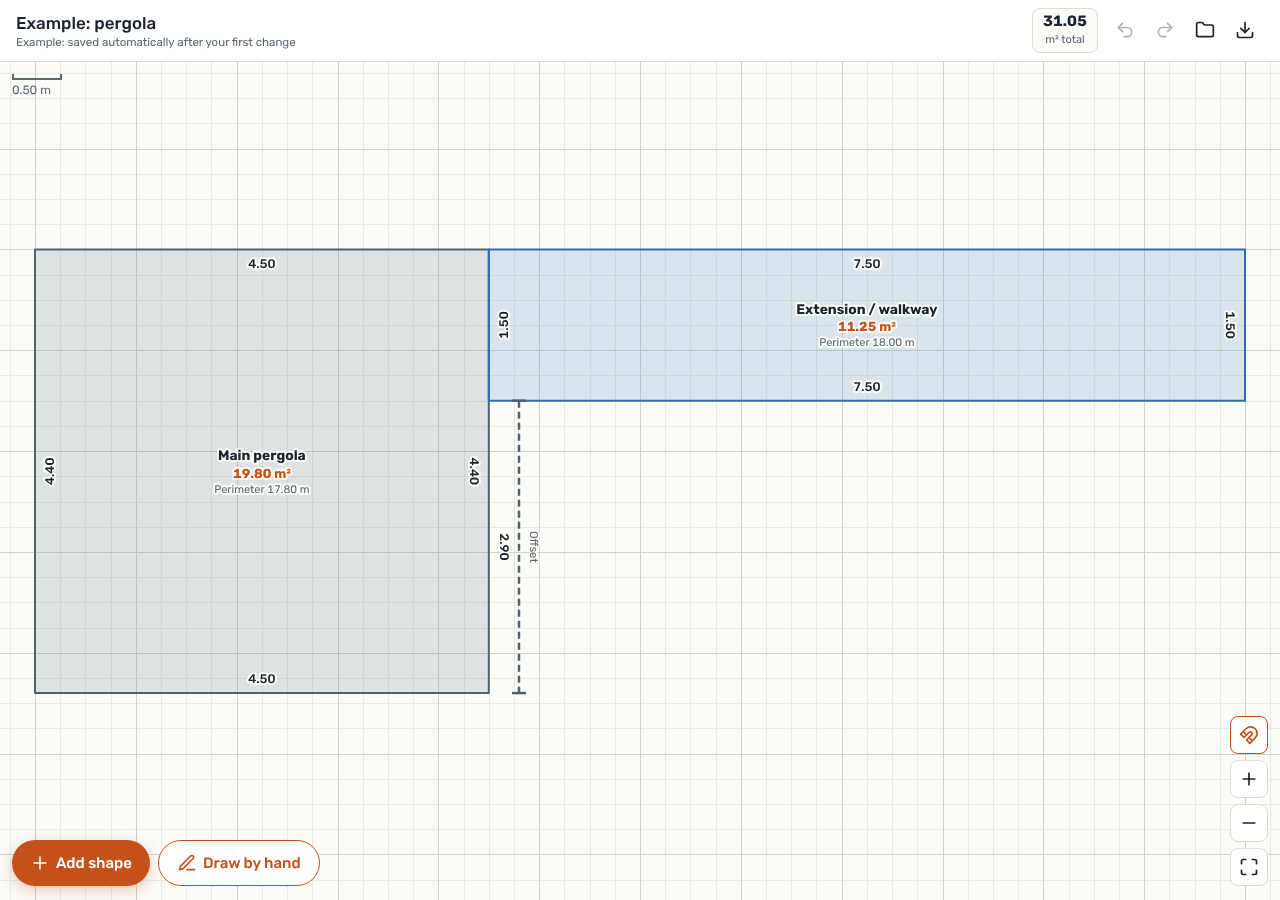Click the bottom 7.50 dimension of the walkway
Viewport: 1280px width, 900px height.
tap(867, 387)
